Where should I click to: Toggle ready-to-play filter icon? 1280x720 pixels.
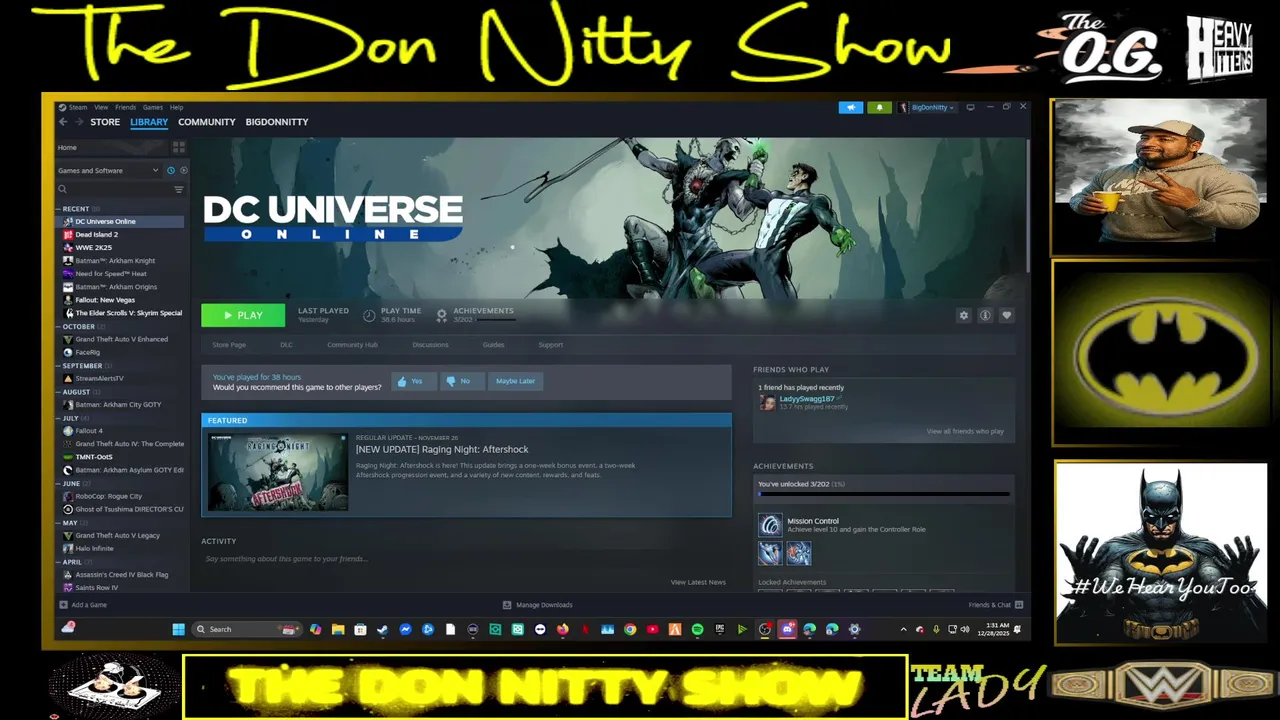coord(183,171)
